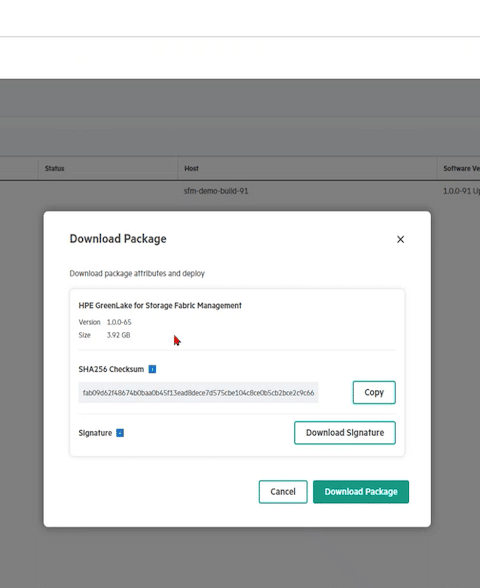Close the Download Package dialog with X
Screen dimensions: 480x588
tap(400, 239)
